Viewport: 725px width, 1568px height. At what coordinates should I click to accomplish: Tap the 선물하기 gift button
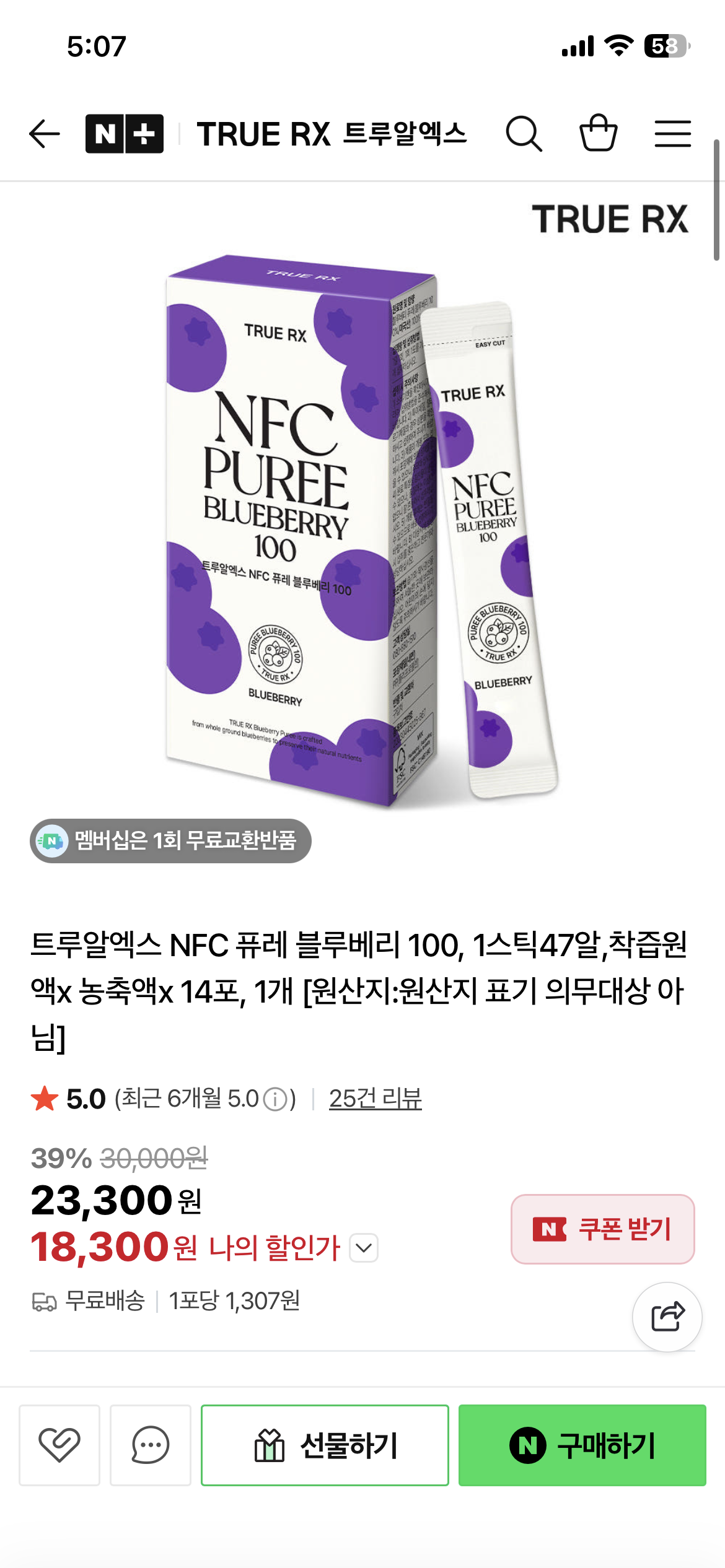click(x=325, y=1445)
